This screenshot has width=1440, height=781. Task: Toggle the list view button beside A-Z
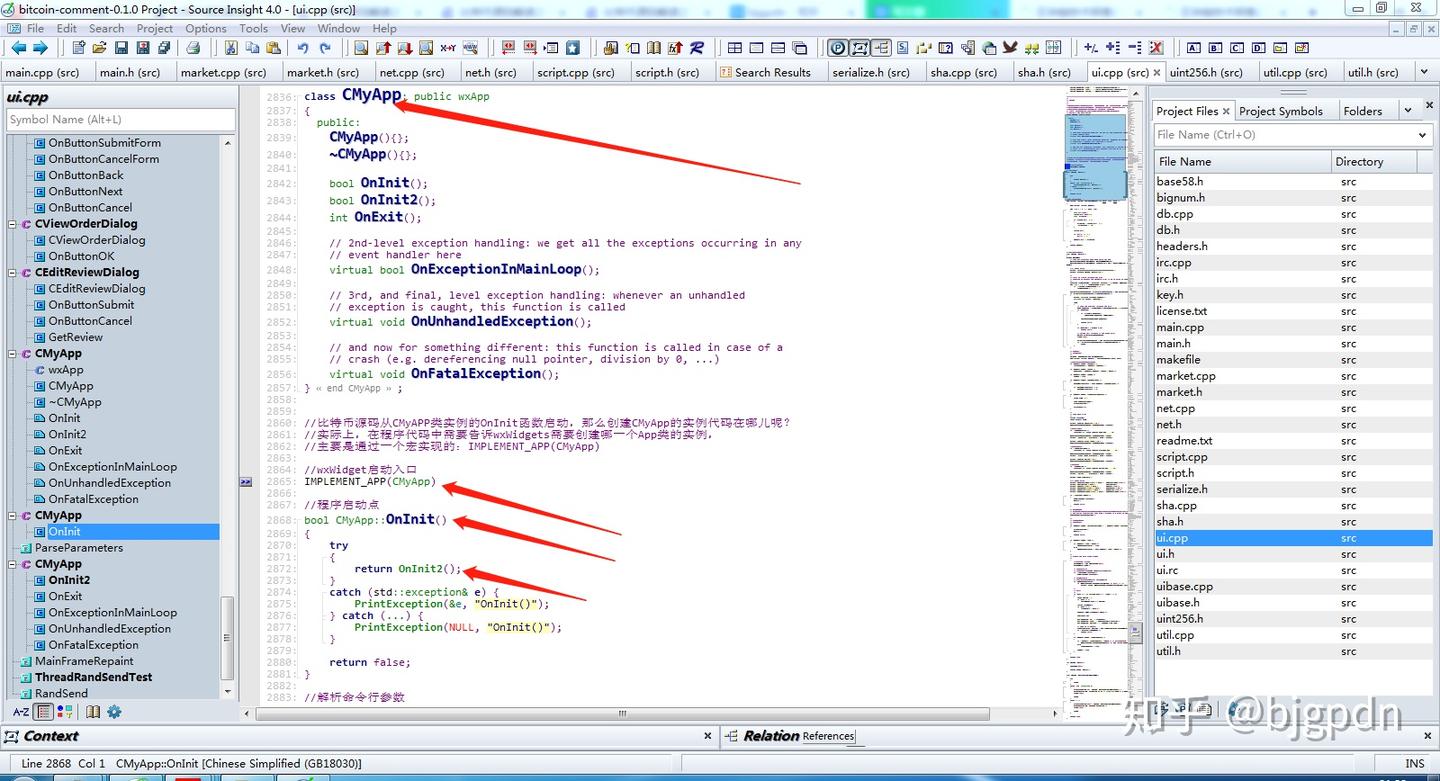(43, 712)
